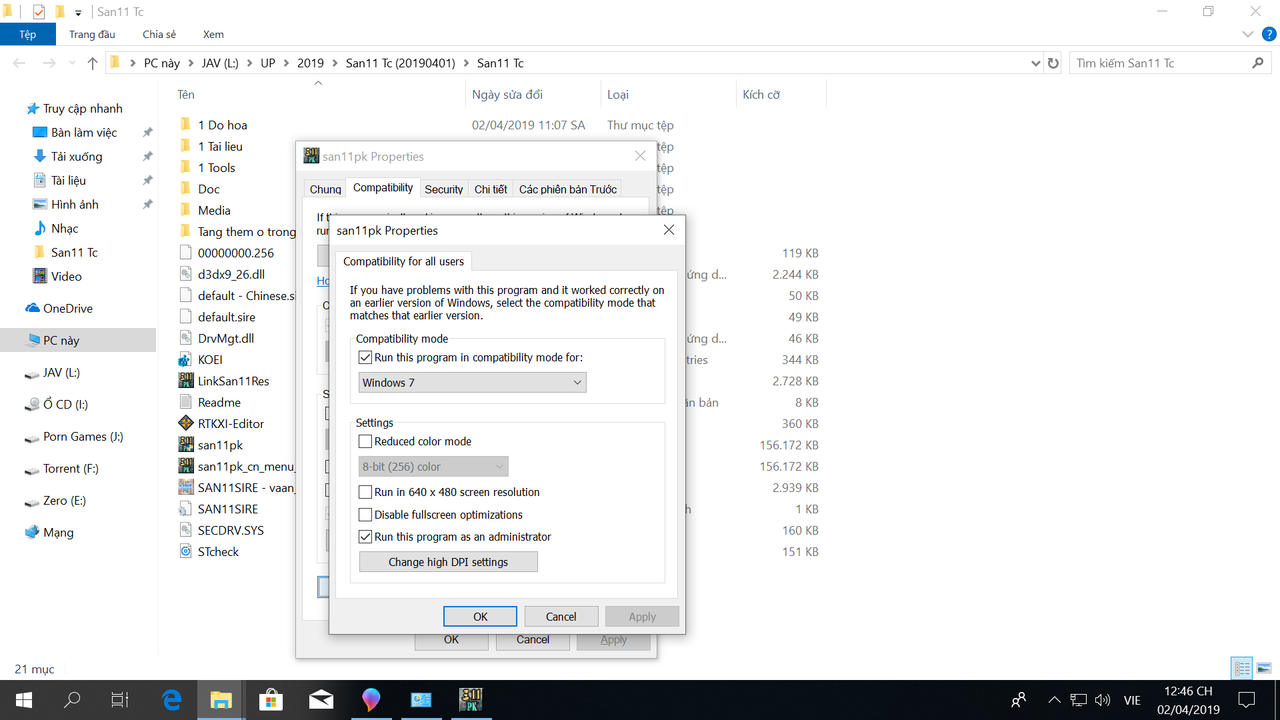1280x720 pixels.
Task: Open taskbar search icon
Action: (72, 700)
